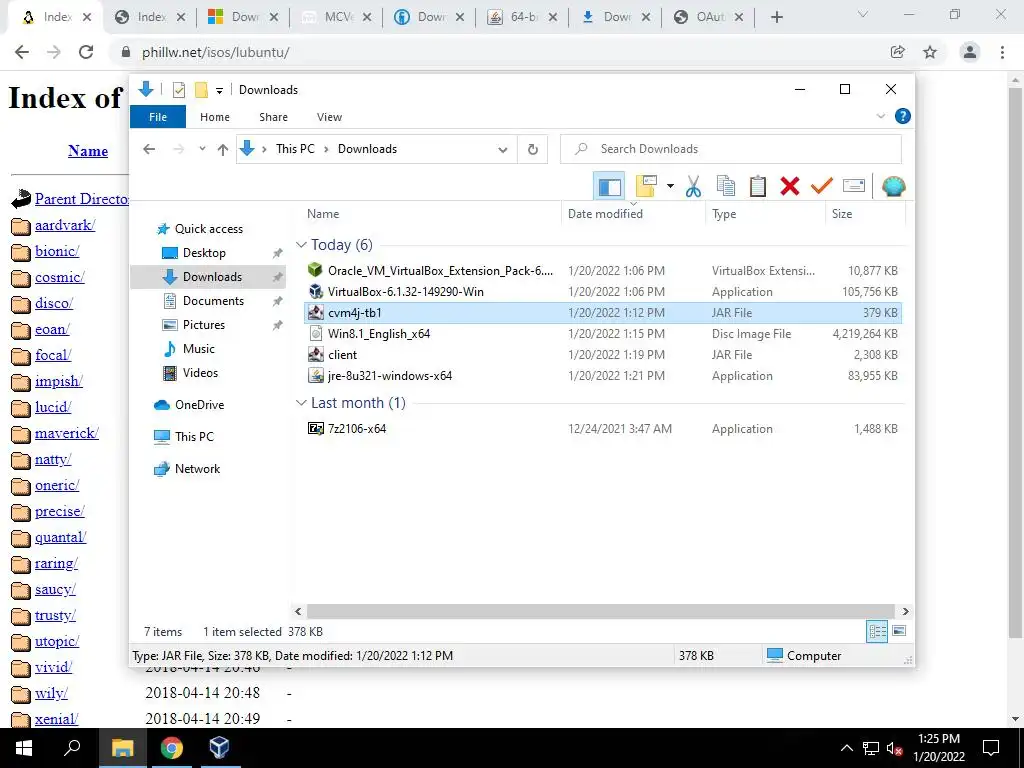Select Music in navigation pane

click(199, 349)
